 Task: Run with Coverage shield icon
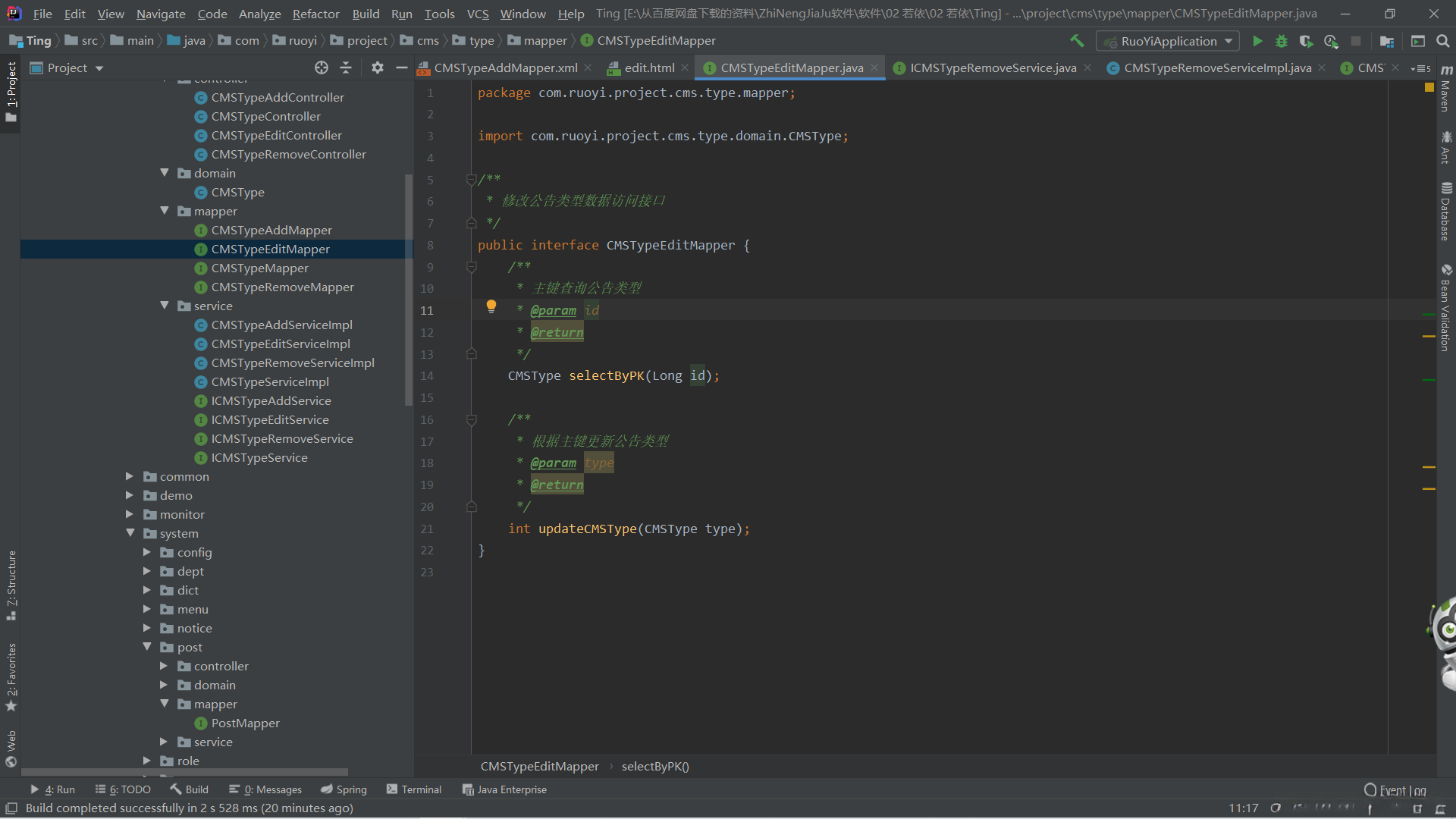[x=1306, y=41]
